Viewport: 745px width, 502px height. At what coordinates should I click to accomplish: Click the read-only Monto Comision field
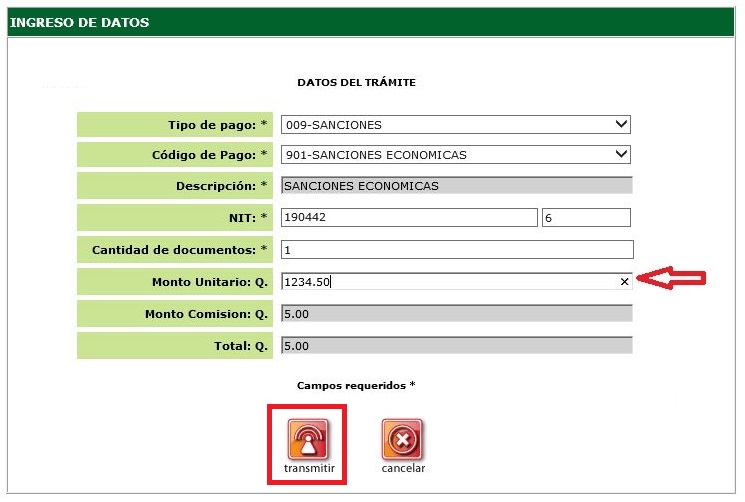(456, 314)
